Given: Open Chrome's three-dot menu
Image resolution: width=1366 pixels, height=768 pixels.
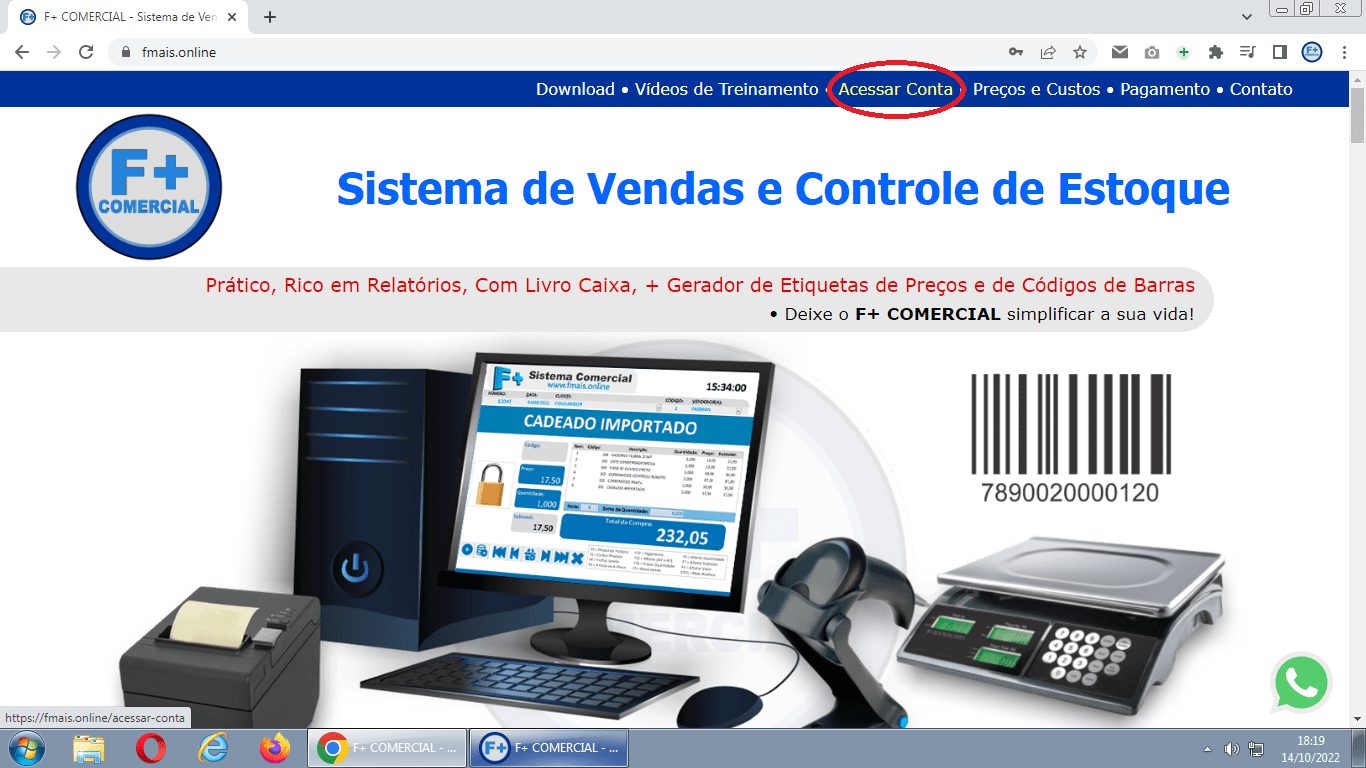Looking at the screenshot, I should tap(1343, 52).
